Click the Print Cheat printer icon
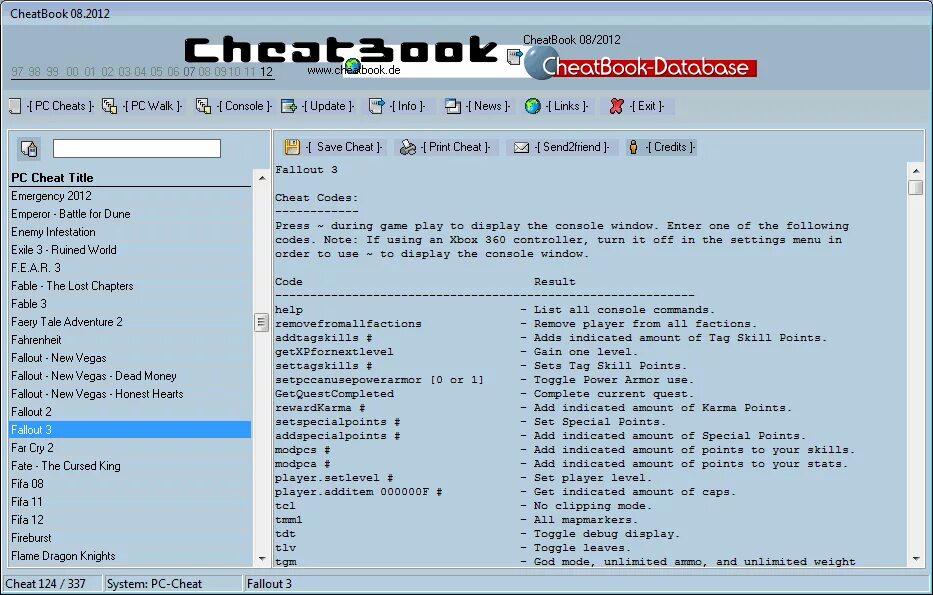Viewport: 933px width, 595px height. point(408,147)
